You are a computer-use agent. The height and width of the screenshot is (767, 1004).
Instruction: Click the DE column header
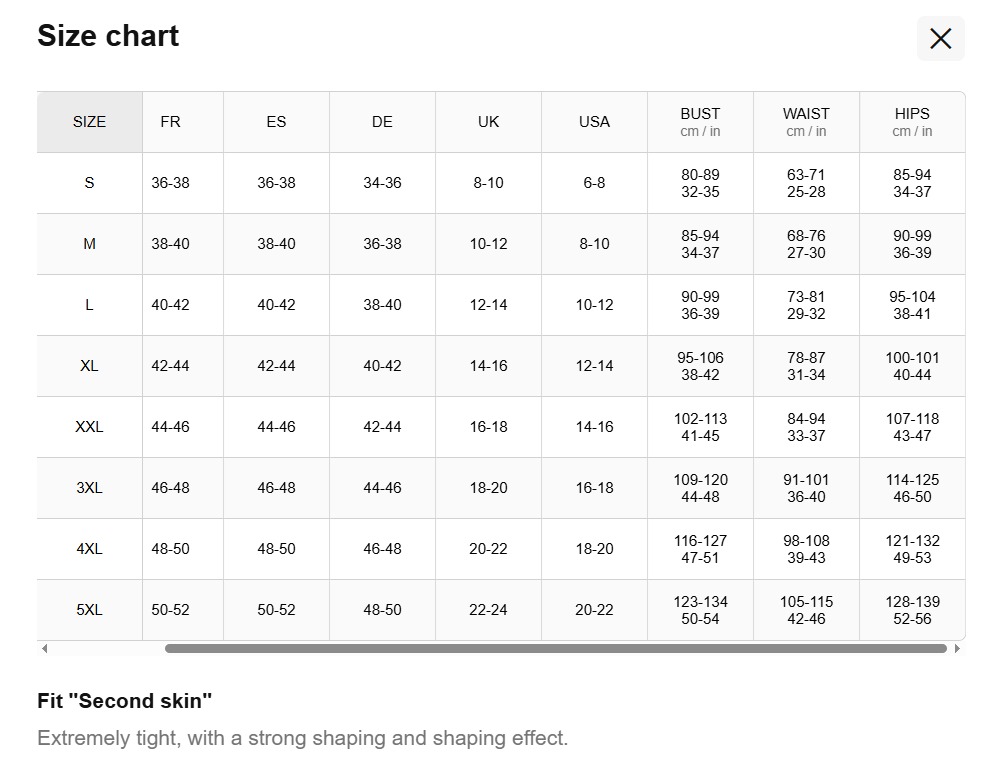tap(382, 122)
